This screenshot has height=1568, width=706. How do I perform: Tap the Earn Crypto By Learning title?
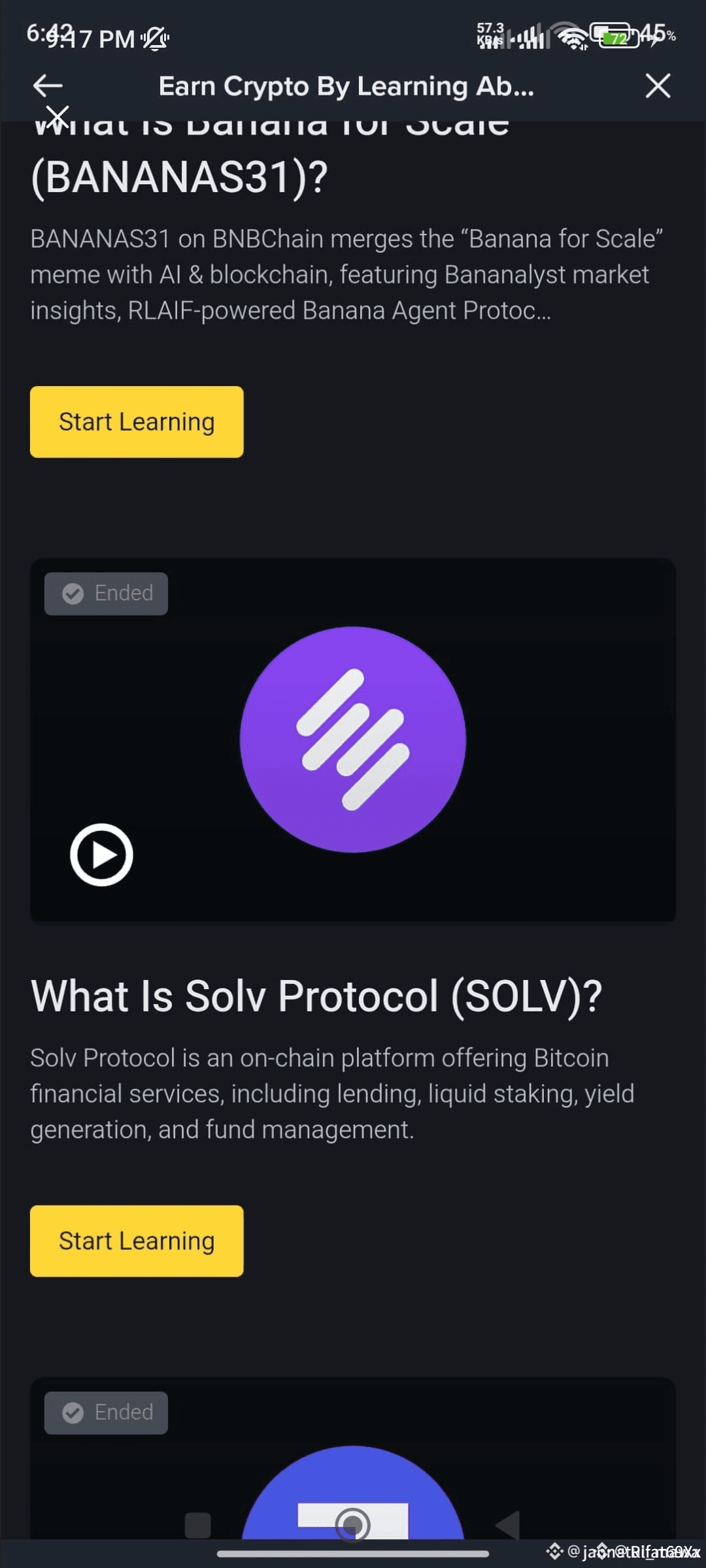(x=346, y=86)
